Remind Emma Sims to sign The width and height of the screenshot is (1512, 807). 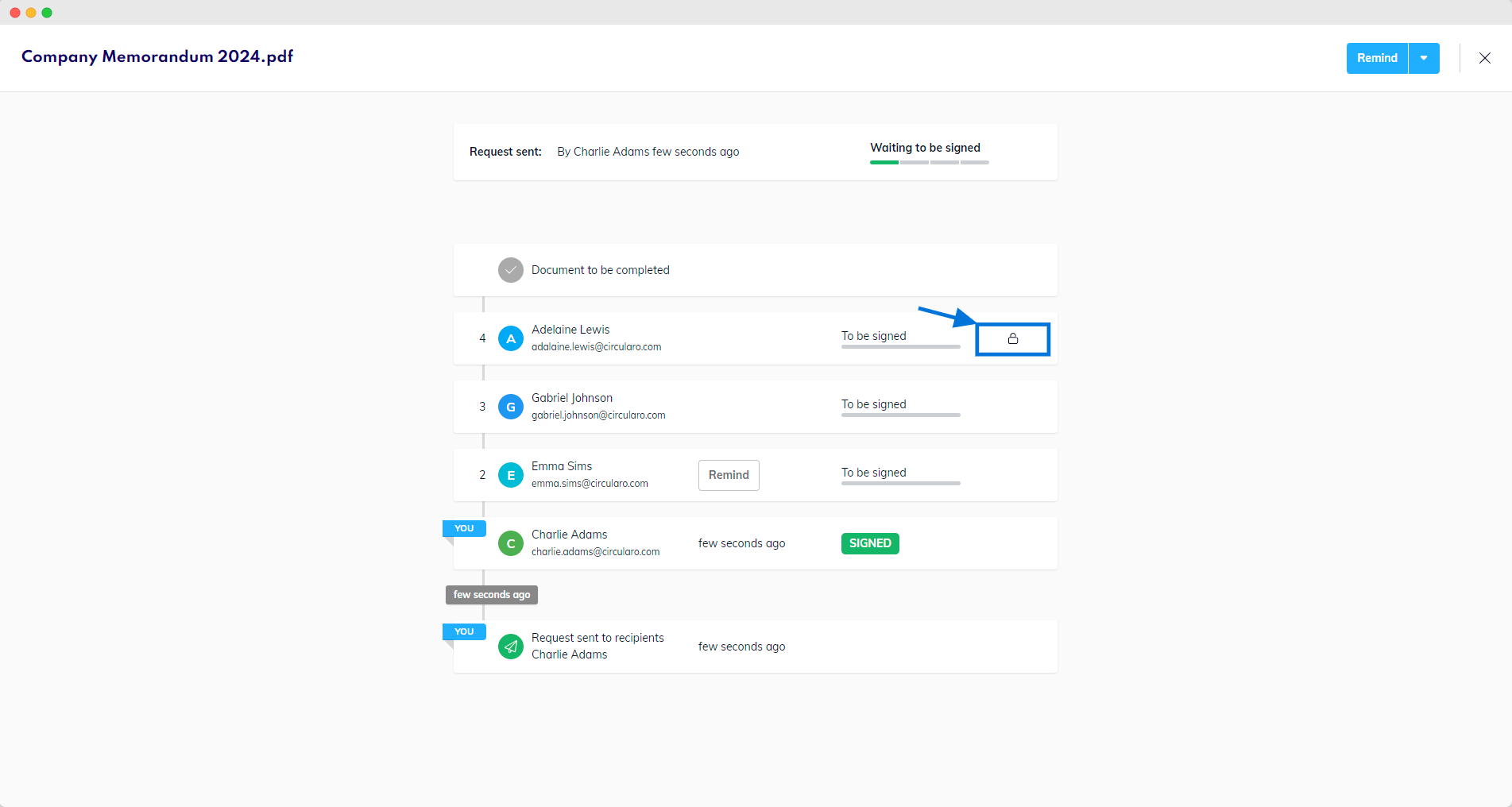pyautogui.click(x=729, y=475)
